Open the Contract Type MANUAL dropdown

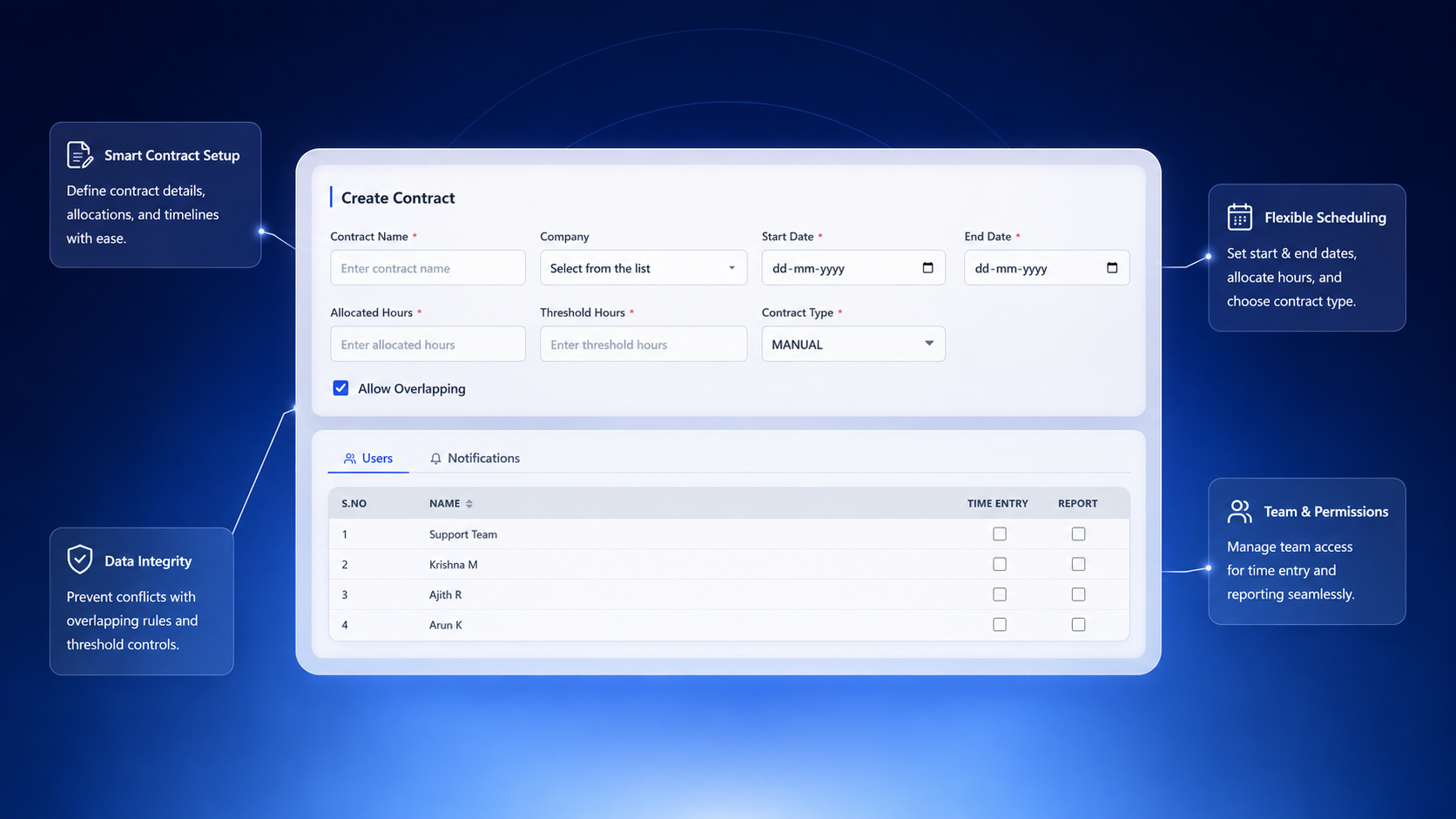click(853, 344)
